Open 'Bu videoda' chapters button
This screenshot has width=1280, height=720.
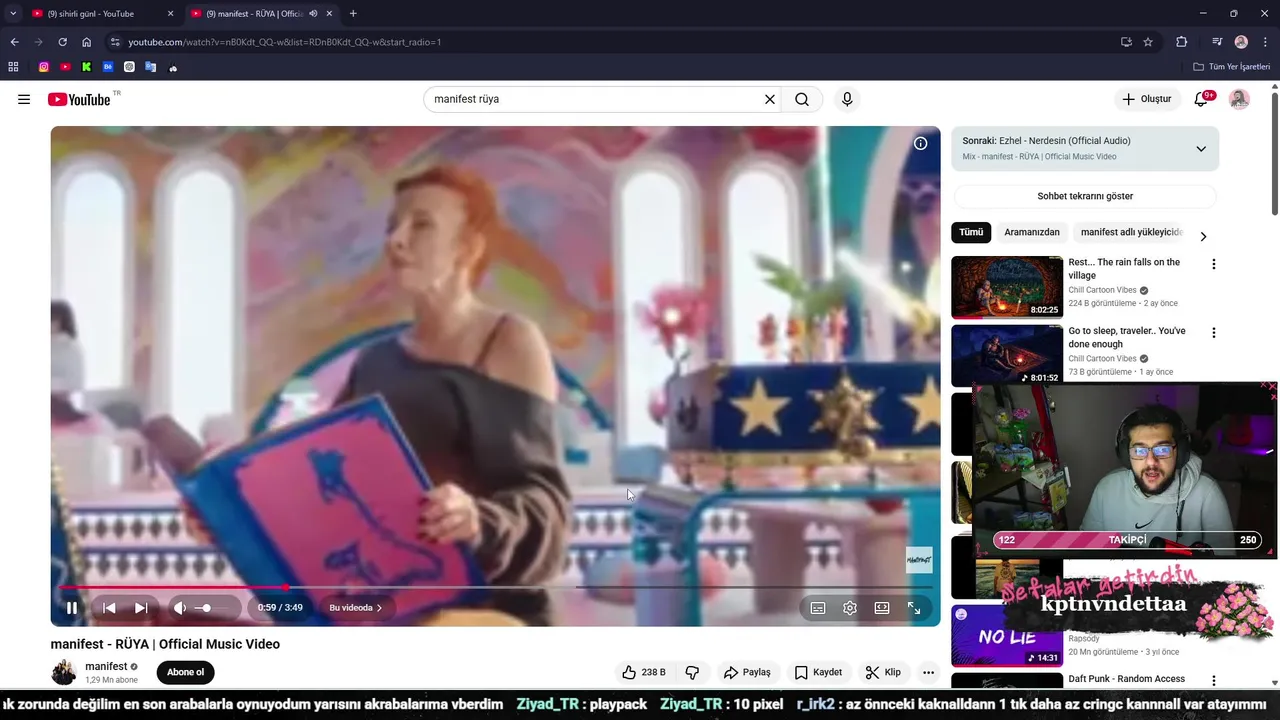pyautogui.click(x=356, y=608)
